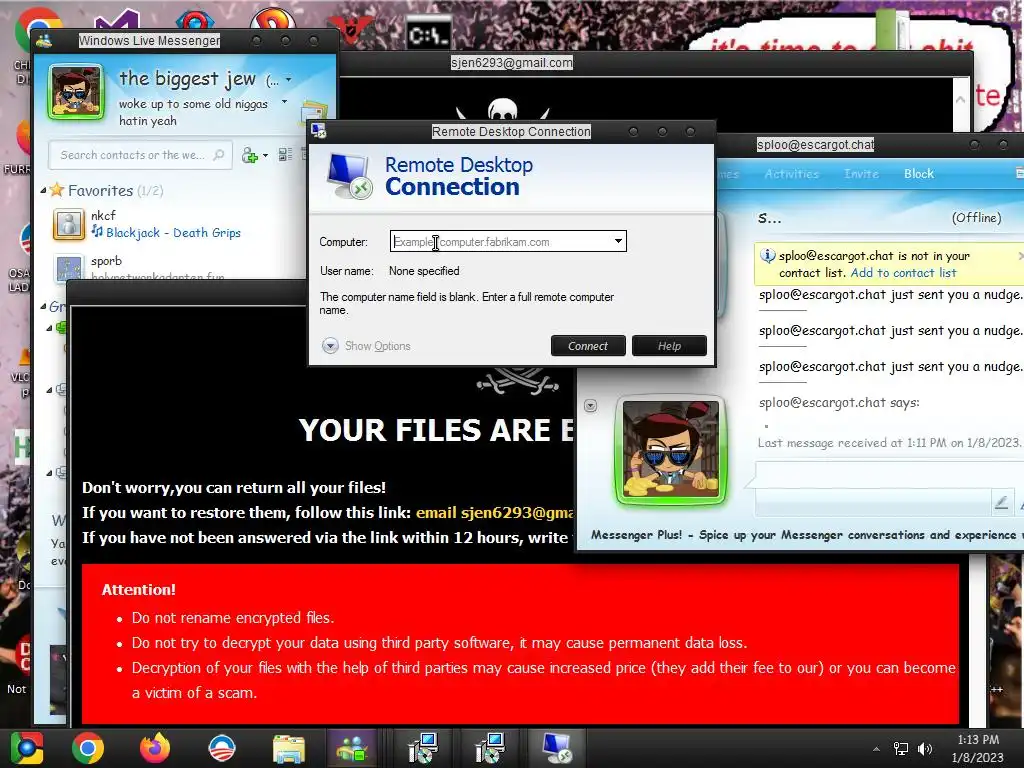
Task: Click the Last message received timestamp line
Action: tap(888, 443)
